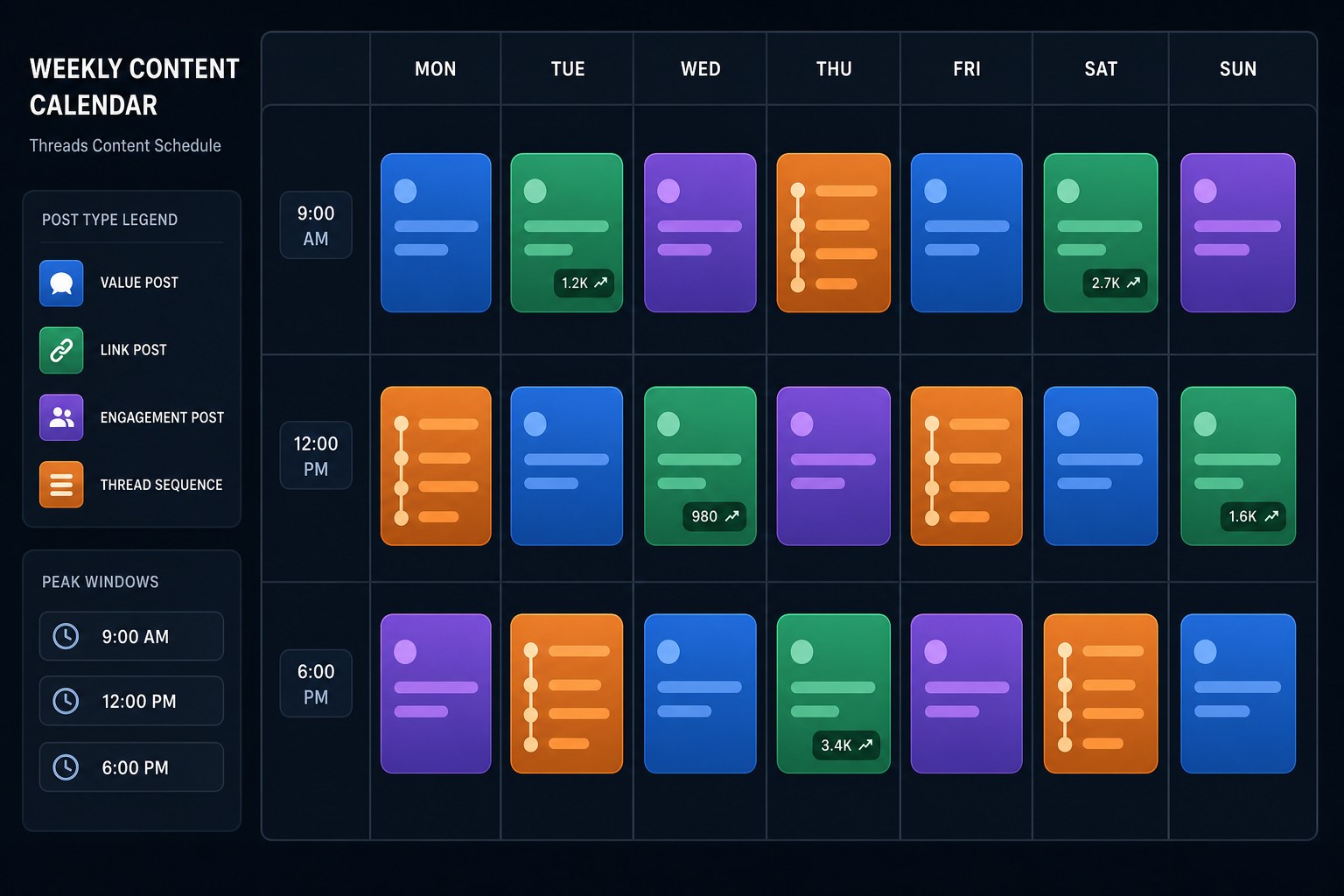The height and width of the screenshot is (896, 1344).
Task: Open Friday 9:00 AM blue value post
Action: (x=967, y=233)
